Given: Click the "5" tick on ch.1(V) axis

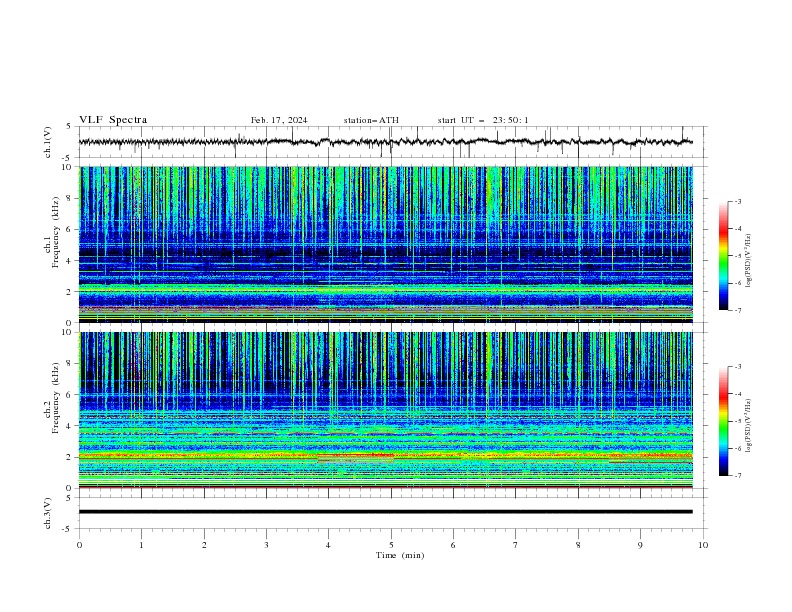Looking at the screenshot, I should 70,127.
